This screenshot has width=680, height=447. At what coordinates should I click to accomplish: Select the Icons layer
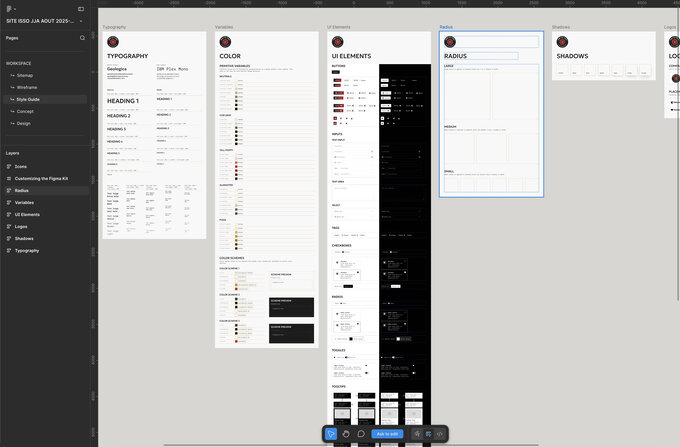20,166
